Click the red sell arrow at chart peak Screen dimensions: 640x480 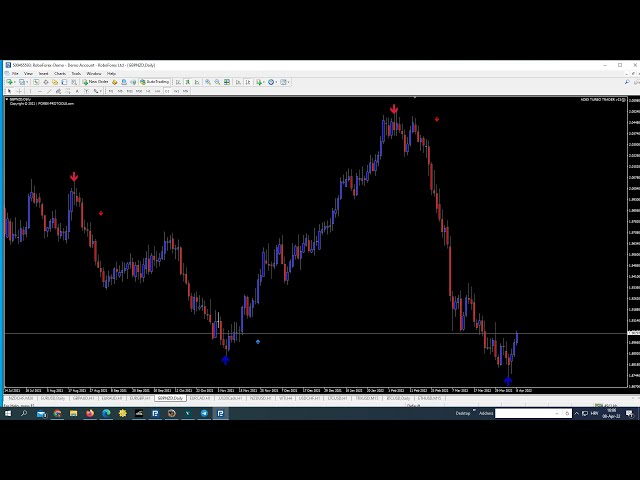click(x=394, y=109)
